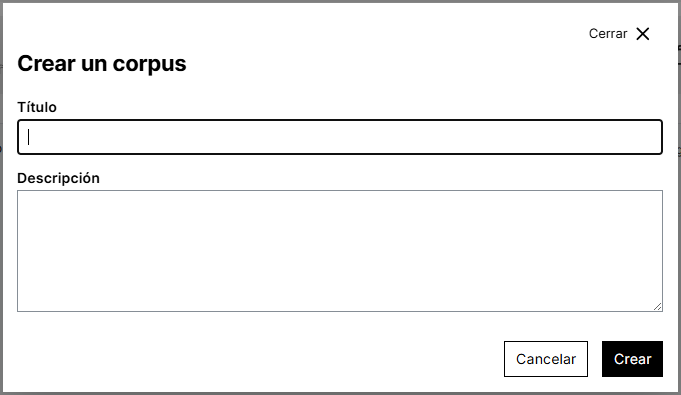
Task: Click the Cerrar text label
Action: [608, 34]
